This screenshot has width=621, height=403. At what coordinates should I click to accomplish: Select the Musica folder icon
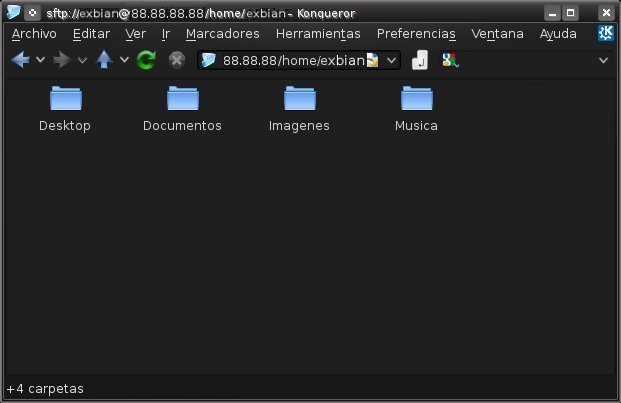pos(417,98)
